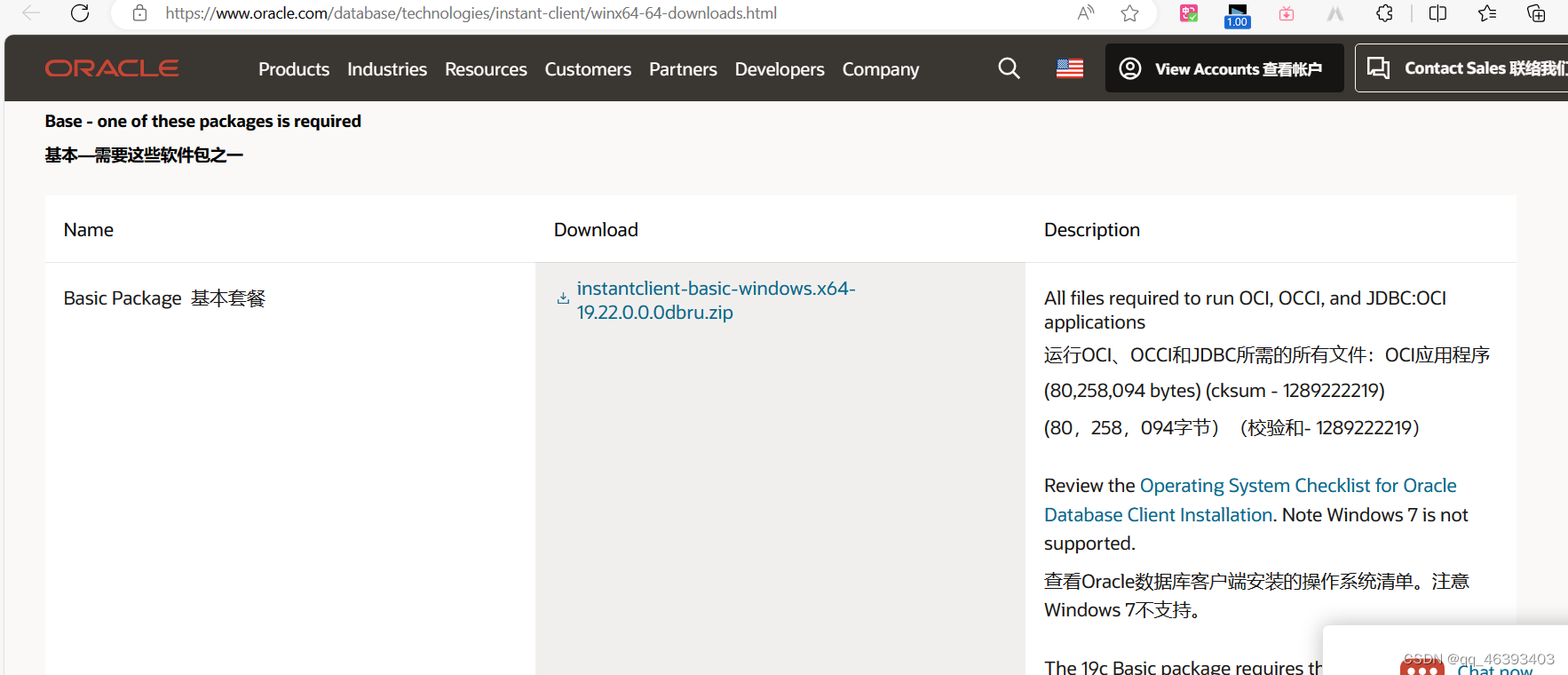Screen dimensions: 1568x675
Task: Open the Company menu
Action: tap(881, 69)
